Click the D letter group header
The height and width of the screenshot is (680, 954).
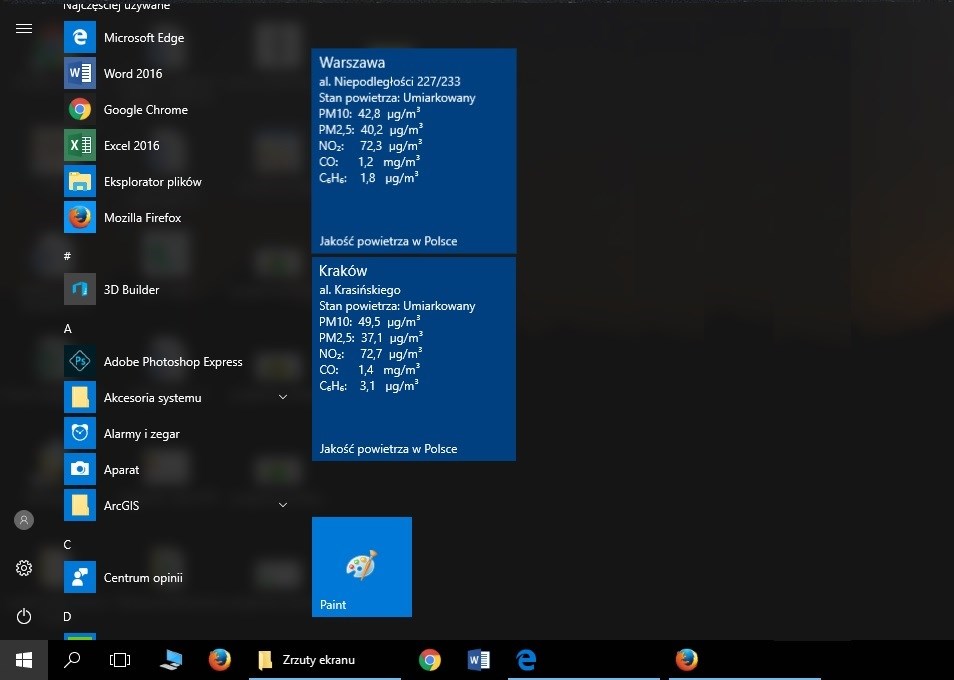68,616
